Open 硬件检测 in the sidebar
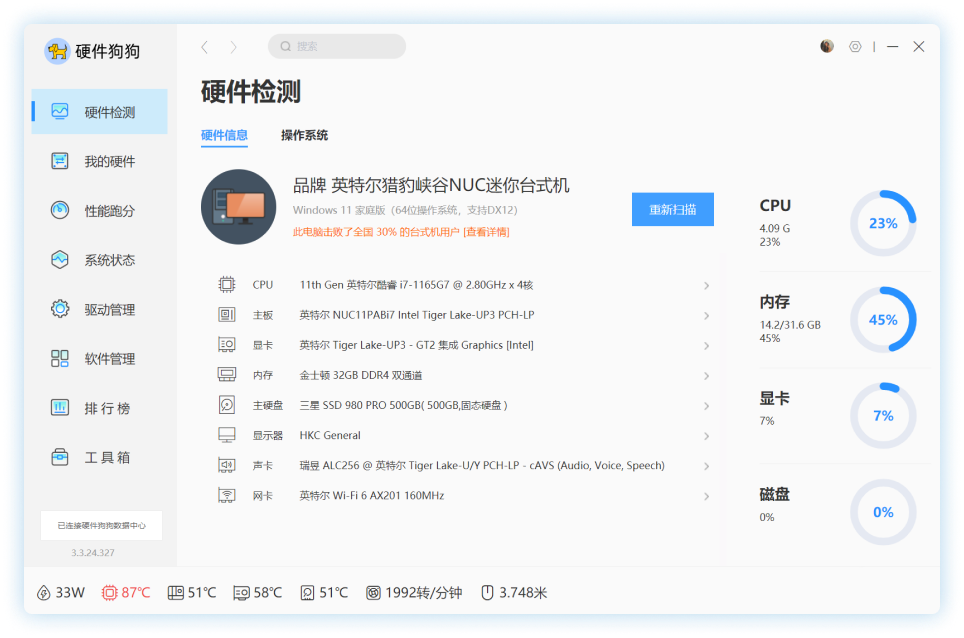 tap(100, 112)
